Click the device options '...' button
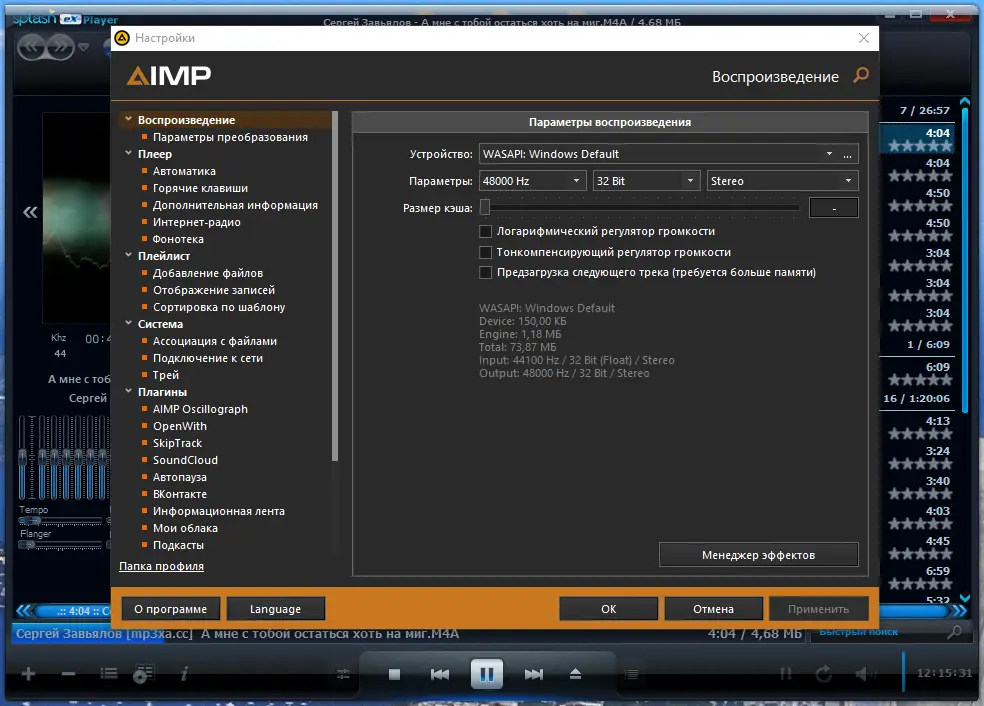This screenshot has height=706, width=984. (847, 154)
